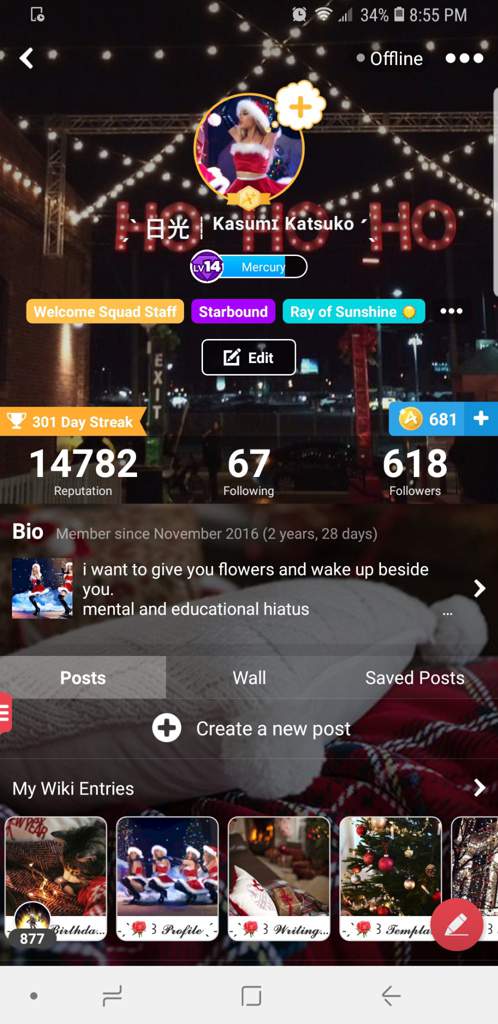The width and height of the screenshot is (498, 1024).
Task: Switch to the Saved Posts tab
Action: 414,677
